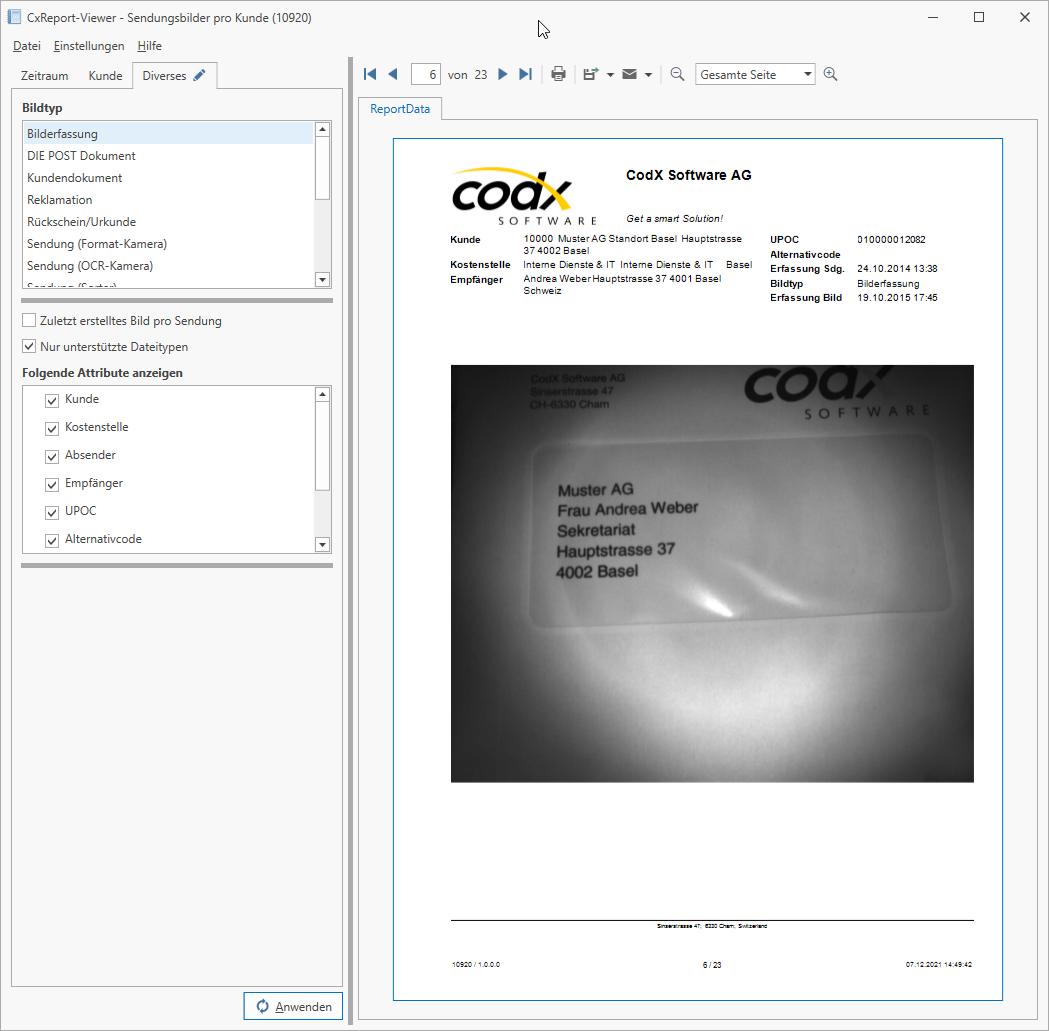Select 'Sendung (Format-Kamera)' image type
This screenshot has height=1031, width=1049.
tap(169, 244)
